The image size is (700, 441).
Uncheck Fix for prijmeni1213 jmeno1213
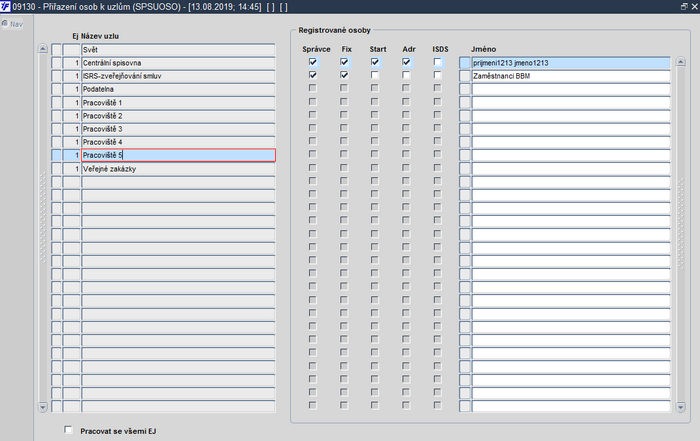point(344,62)
